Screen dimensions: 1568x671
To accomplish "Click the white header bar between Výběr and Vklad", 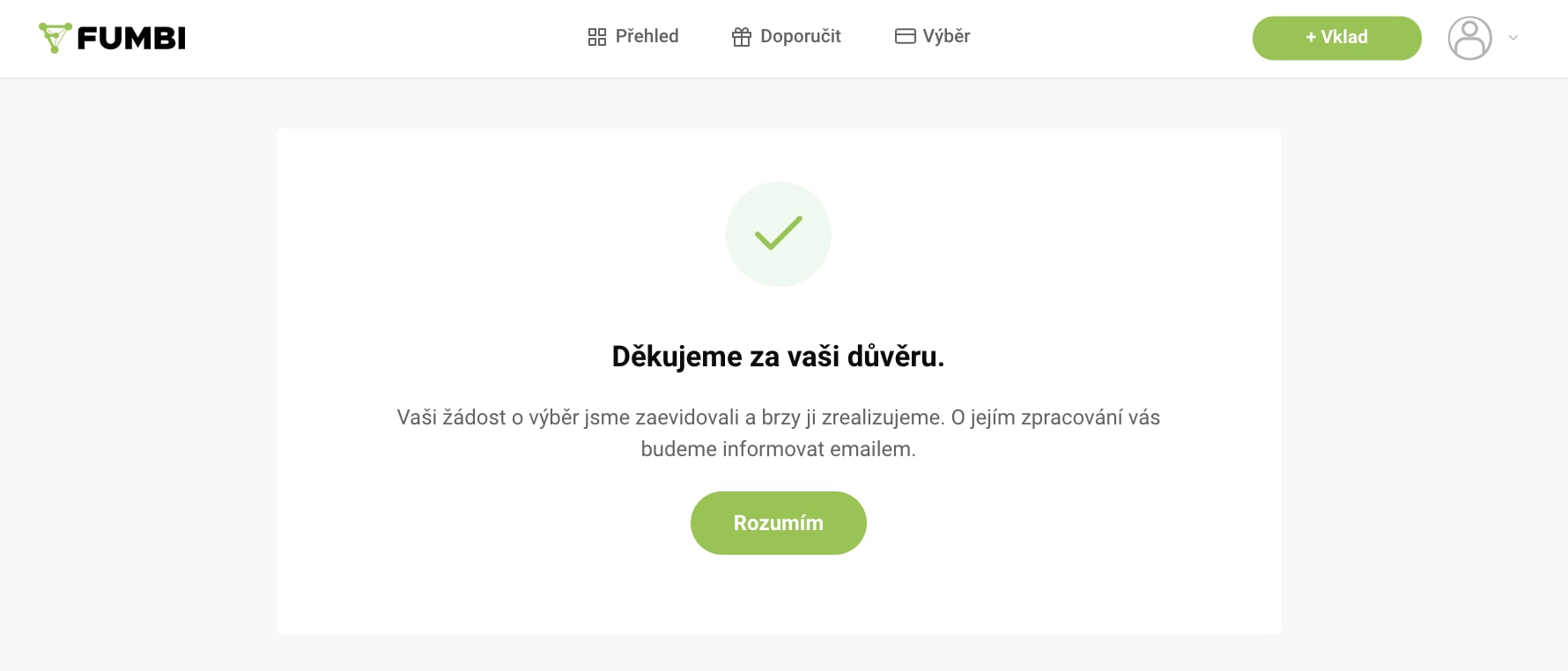I will [x=1110, y=38].
